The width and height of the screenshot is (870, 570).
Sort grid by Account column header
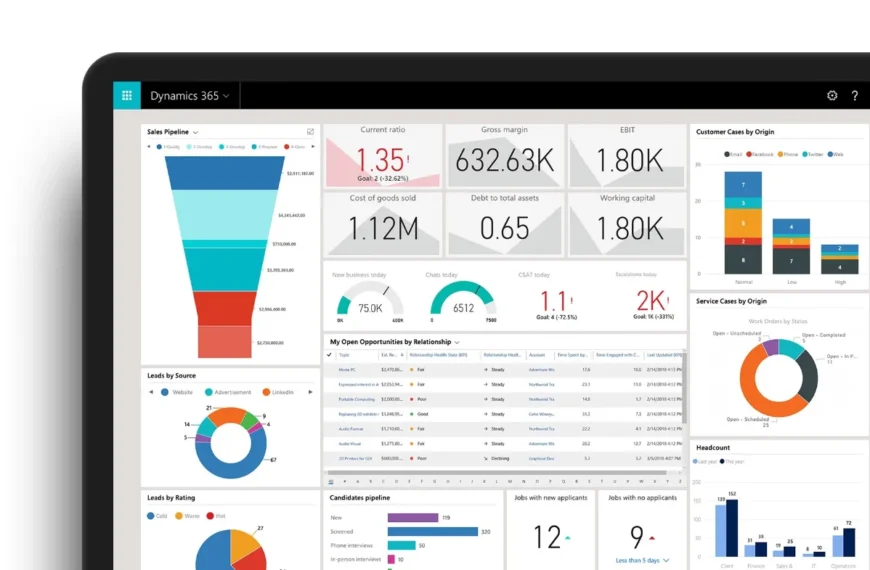tap(537, 355)
